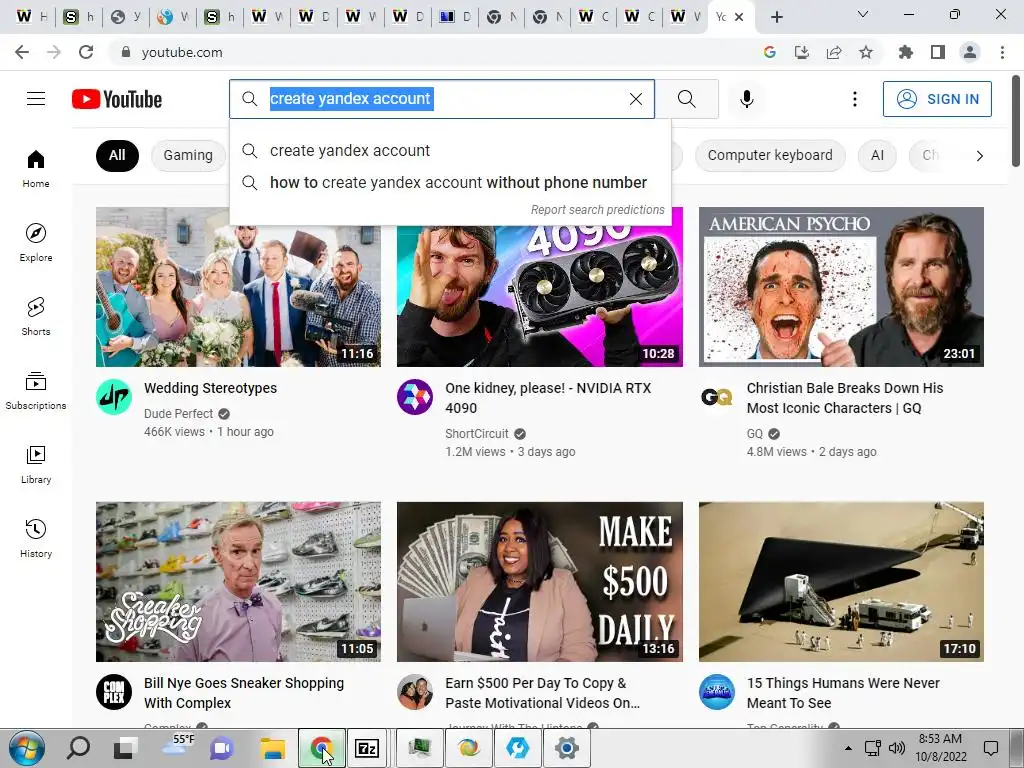Click the Wedding Stereotypes video title

point(210,388)
